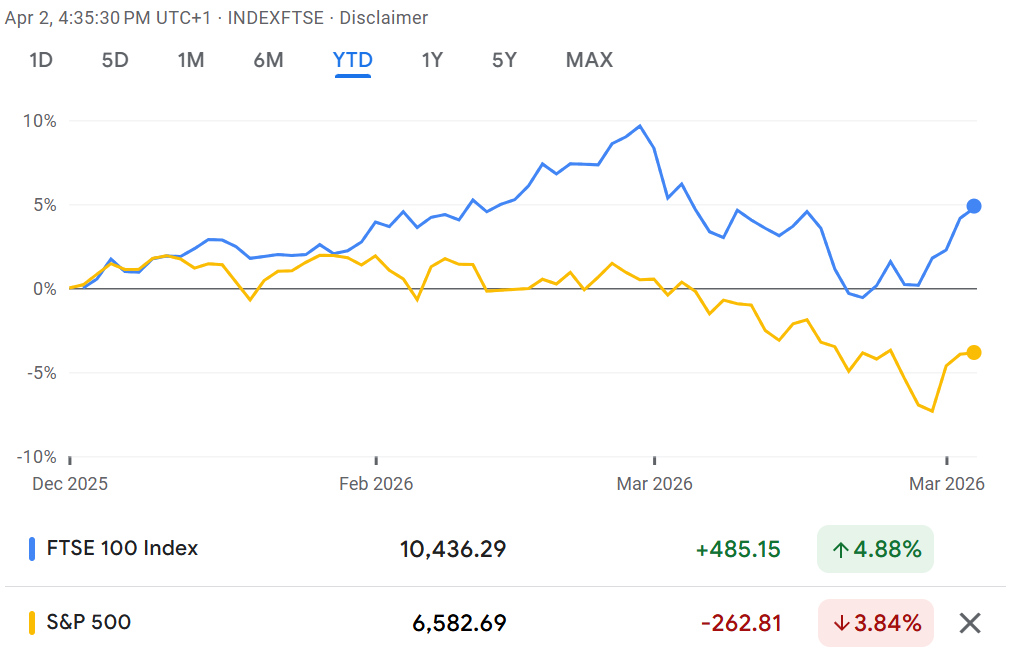Switch chart to 6M range

[x=268, y=60]
